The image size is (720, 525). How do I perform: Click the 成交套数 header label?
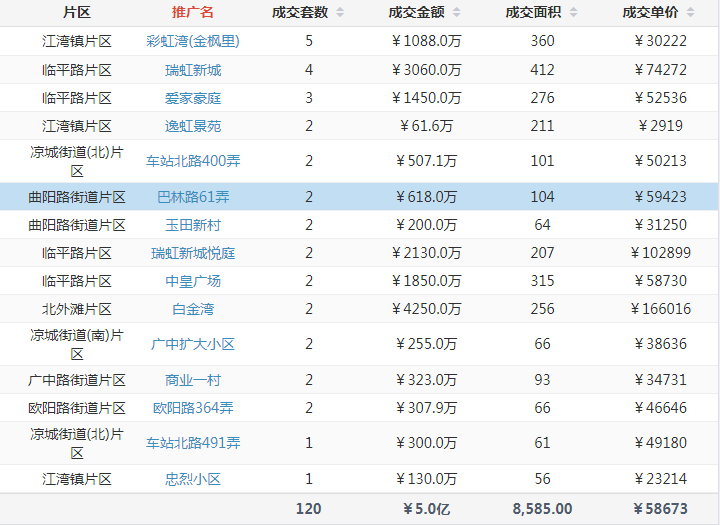300,12
